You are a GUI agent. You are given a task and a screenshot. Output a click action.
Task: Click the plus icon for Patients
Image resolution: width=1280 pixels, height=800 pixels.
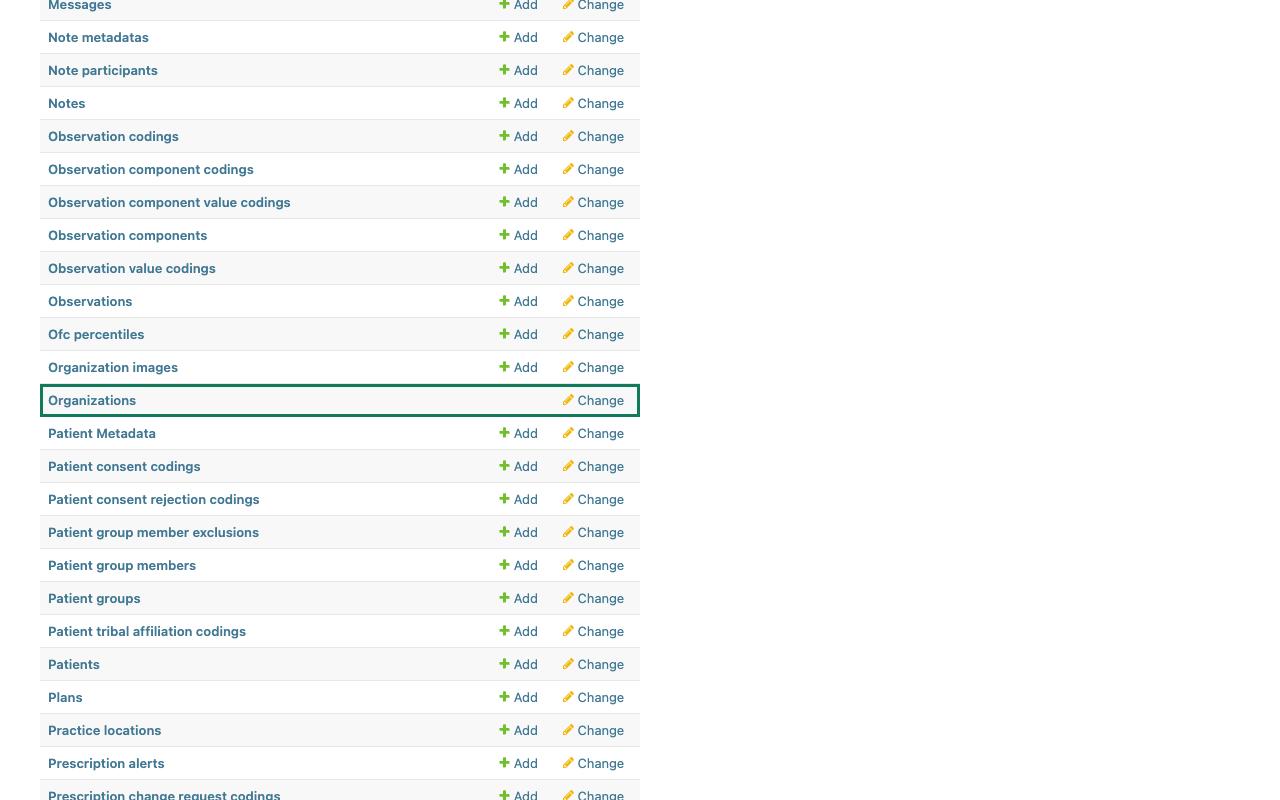pos(505,664)
